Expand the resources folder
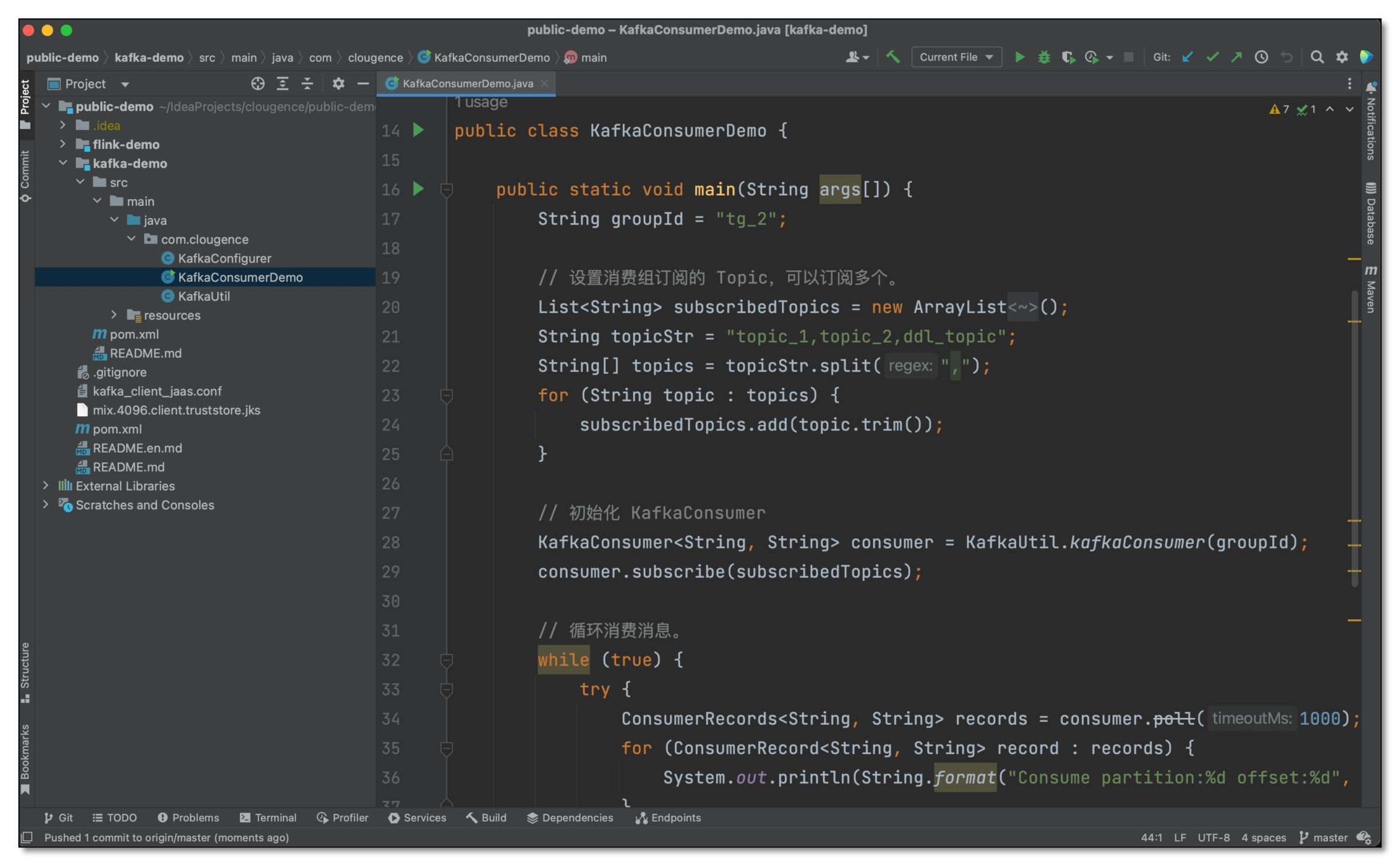Image resolution: width=1400 pixels, height=866 pixels. click(114, 315)
